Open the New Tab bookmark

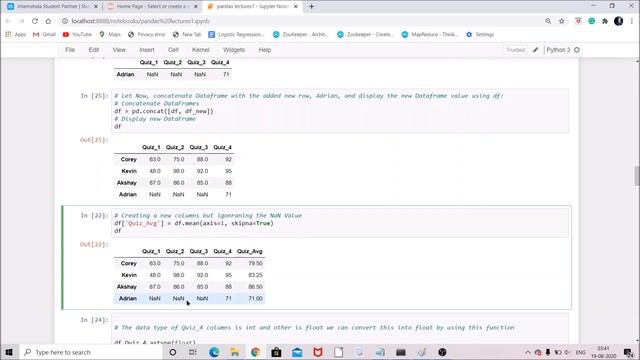click(187, 35)
